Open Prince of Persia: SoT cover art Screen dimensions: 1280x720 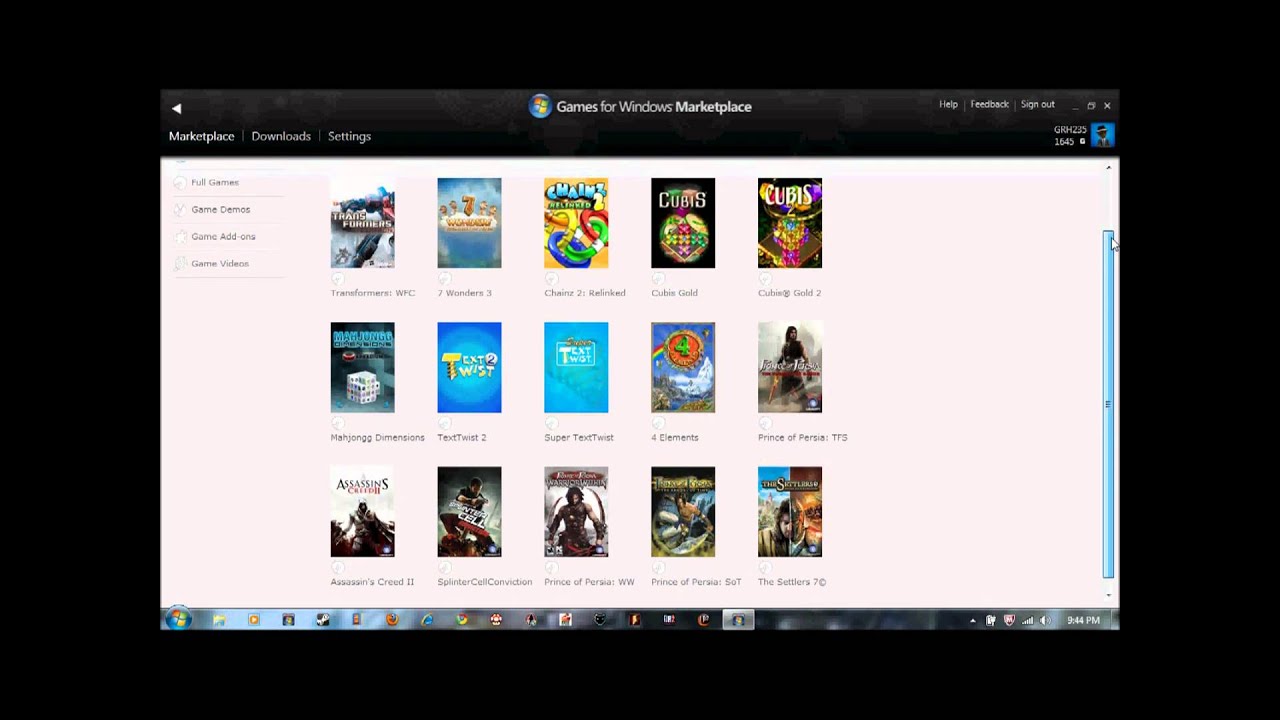pos(683,512)
